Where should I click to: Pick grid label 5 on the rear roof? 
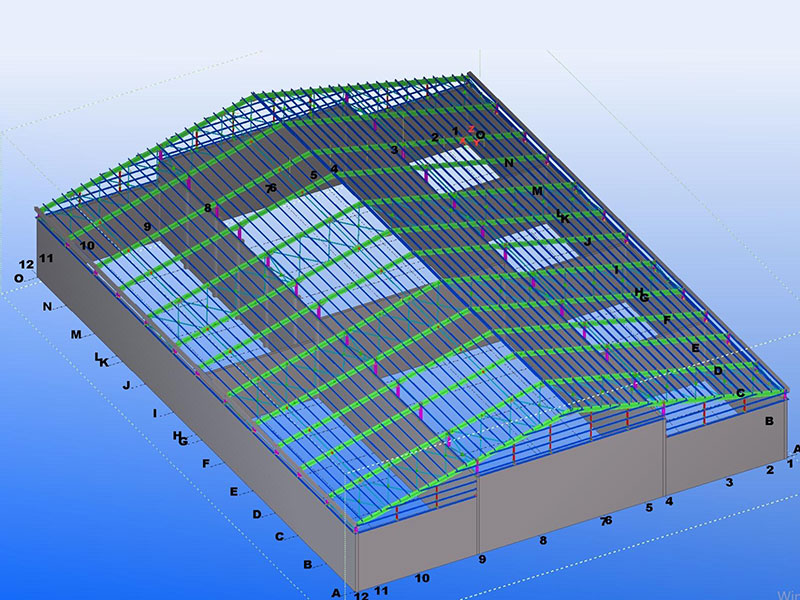point(313,176)
